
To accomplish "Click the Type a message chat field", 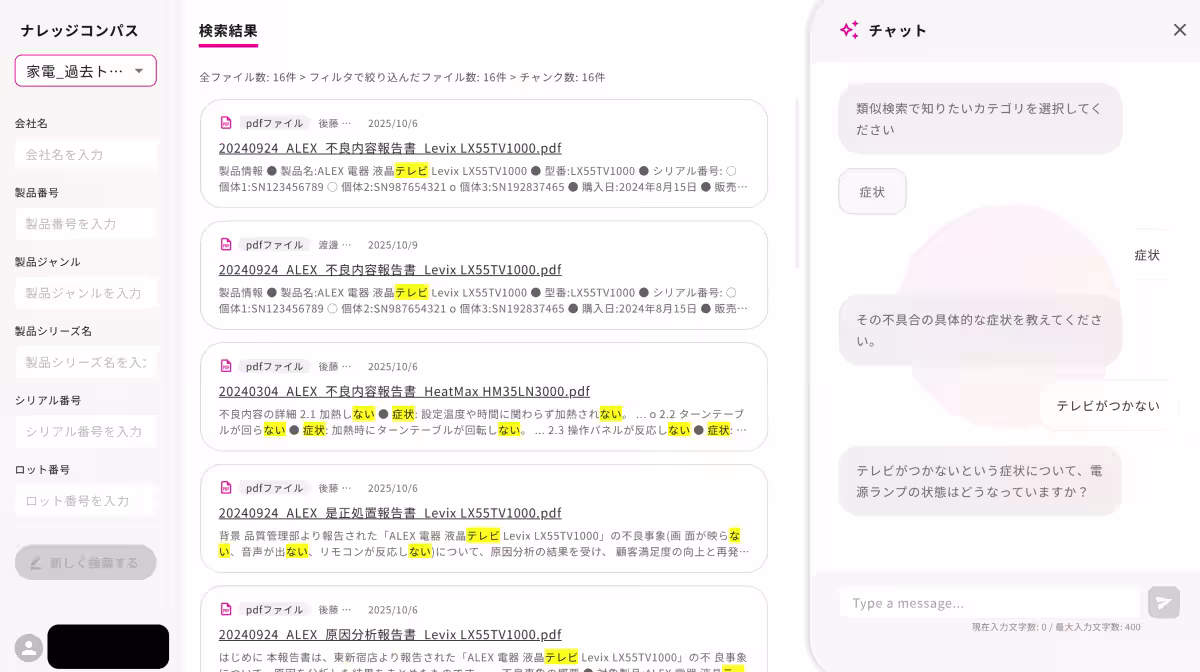I will 990,602.
